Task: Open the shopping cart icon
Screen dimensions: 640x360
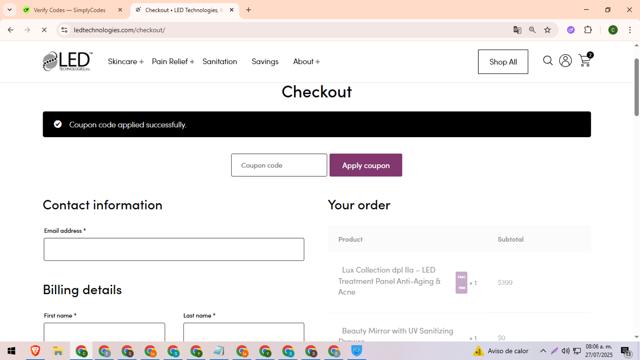Action: (586, 60)
